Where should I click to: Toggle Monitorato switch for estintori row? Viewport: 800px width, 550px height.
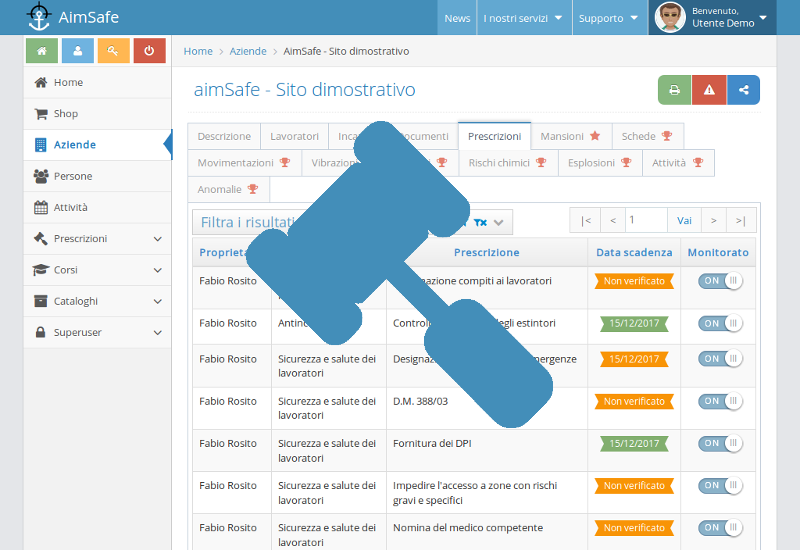coord(720,323)
